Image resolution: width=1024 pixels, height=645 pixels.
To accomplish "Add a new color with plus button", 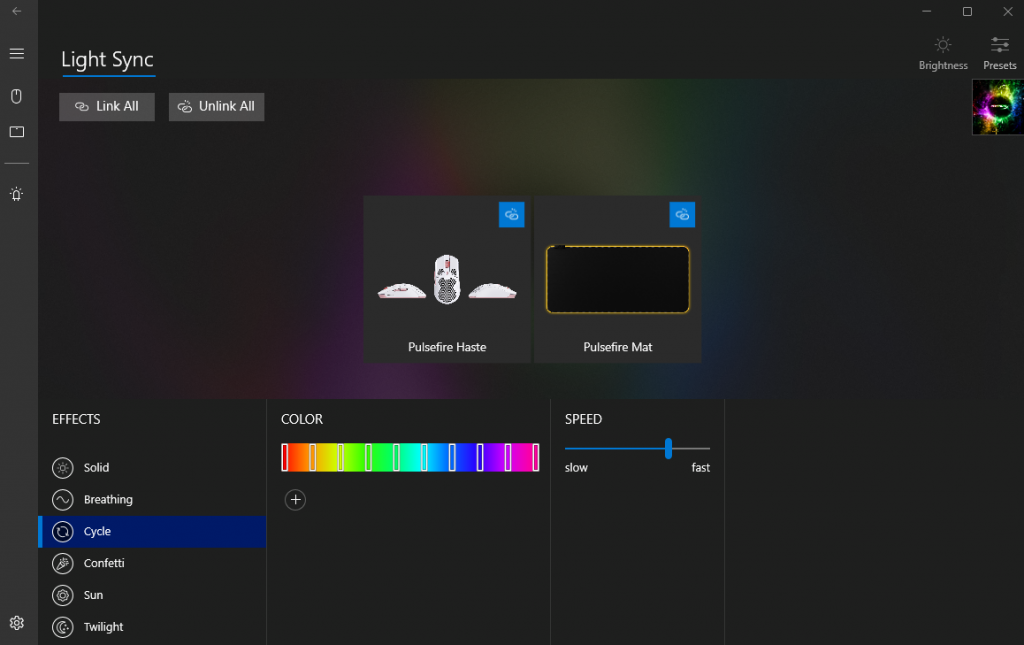I will 295,500.
